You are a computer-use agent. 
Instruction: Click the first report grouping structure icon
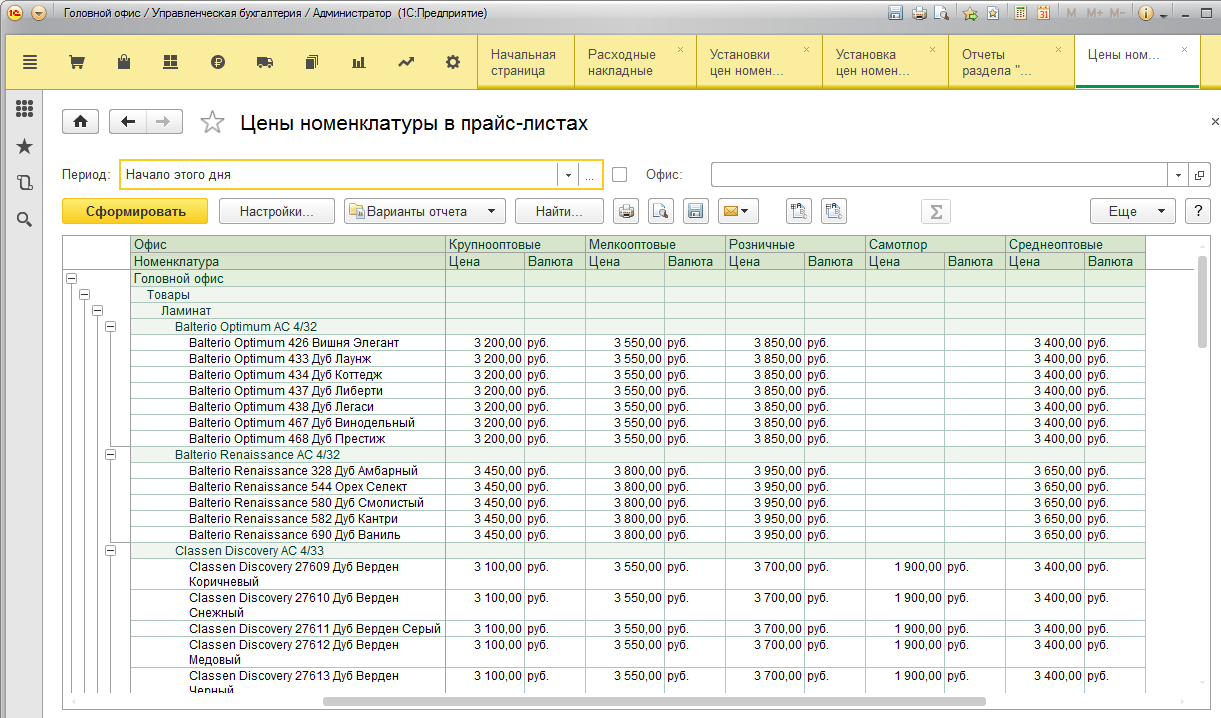pyautogui.click(x=798, y=211)
